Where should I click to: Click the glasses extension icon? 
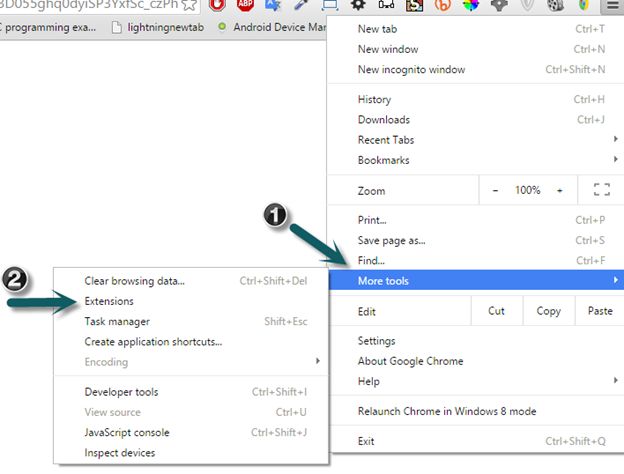pyautogui.click(x=386, y=5)
